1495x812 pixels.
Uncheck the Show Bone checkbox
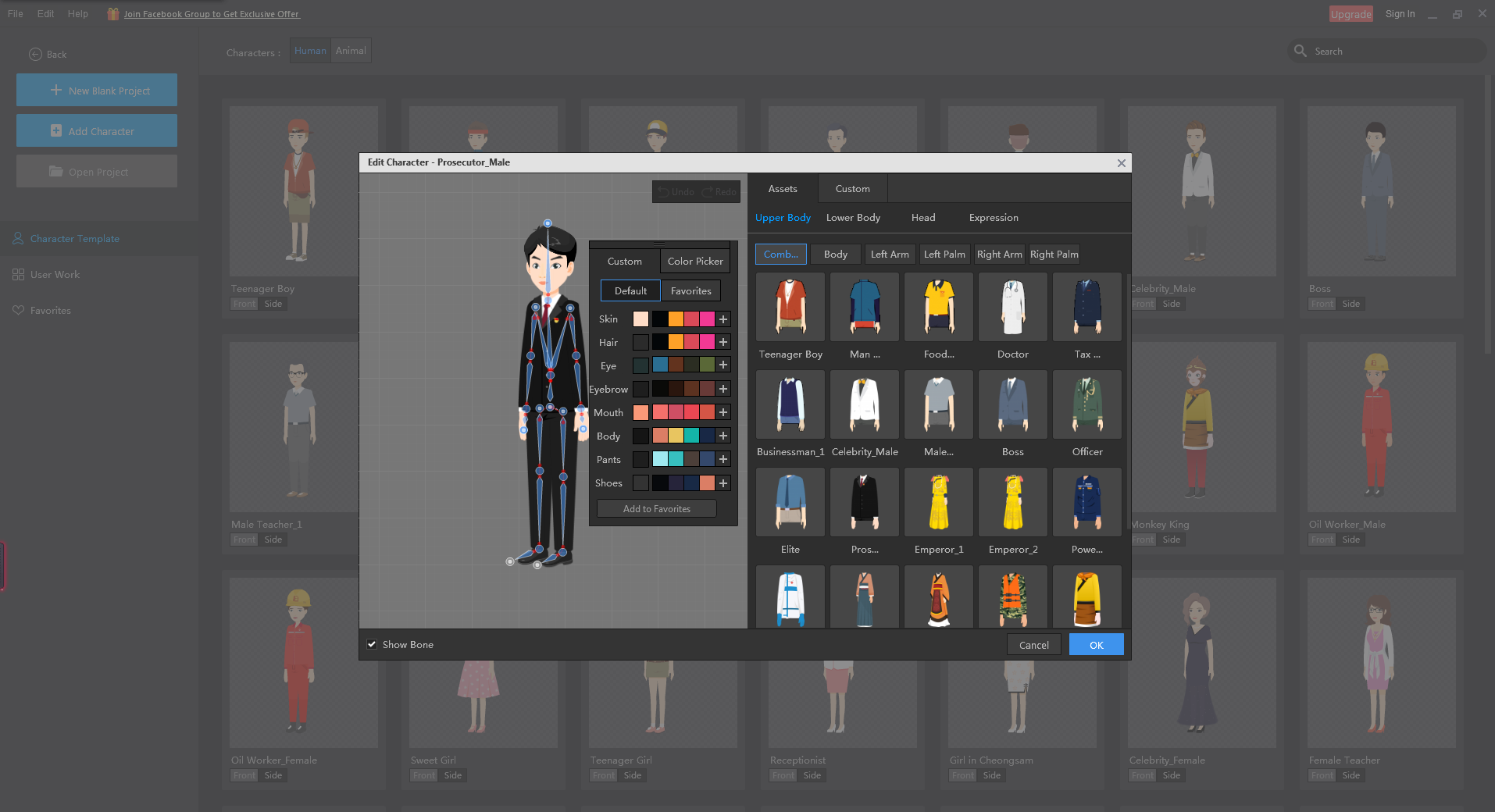(x=373, y=645)
